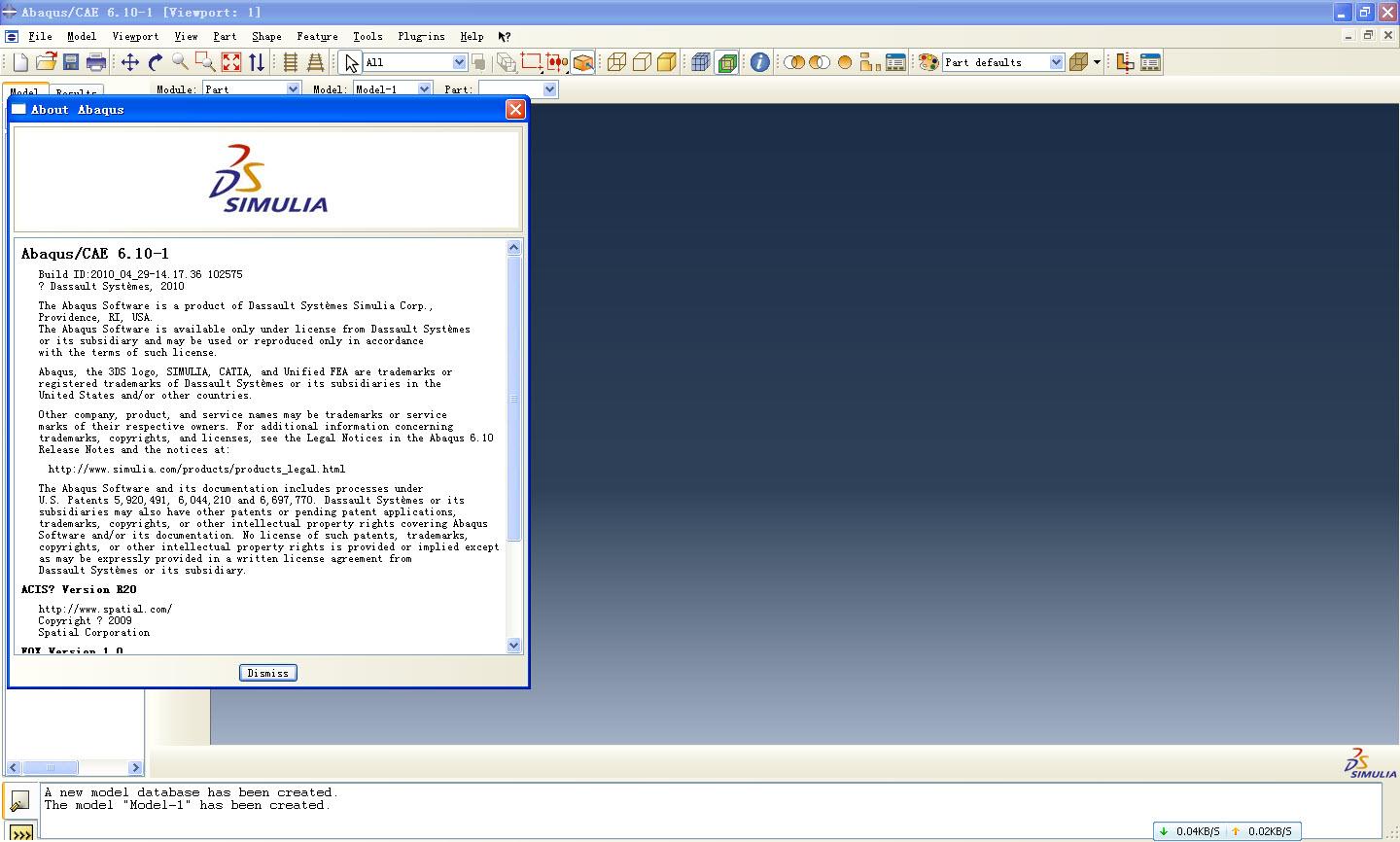Viewport: 1400px width, 842px height.
Task: Toggle the green cube display icon
Action: click(x=726, y=62)
